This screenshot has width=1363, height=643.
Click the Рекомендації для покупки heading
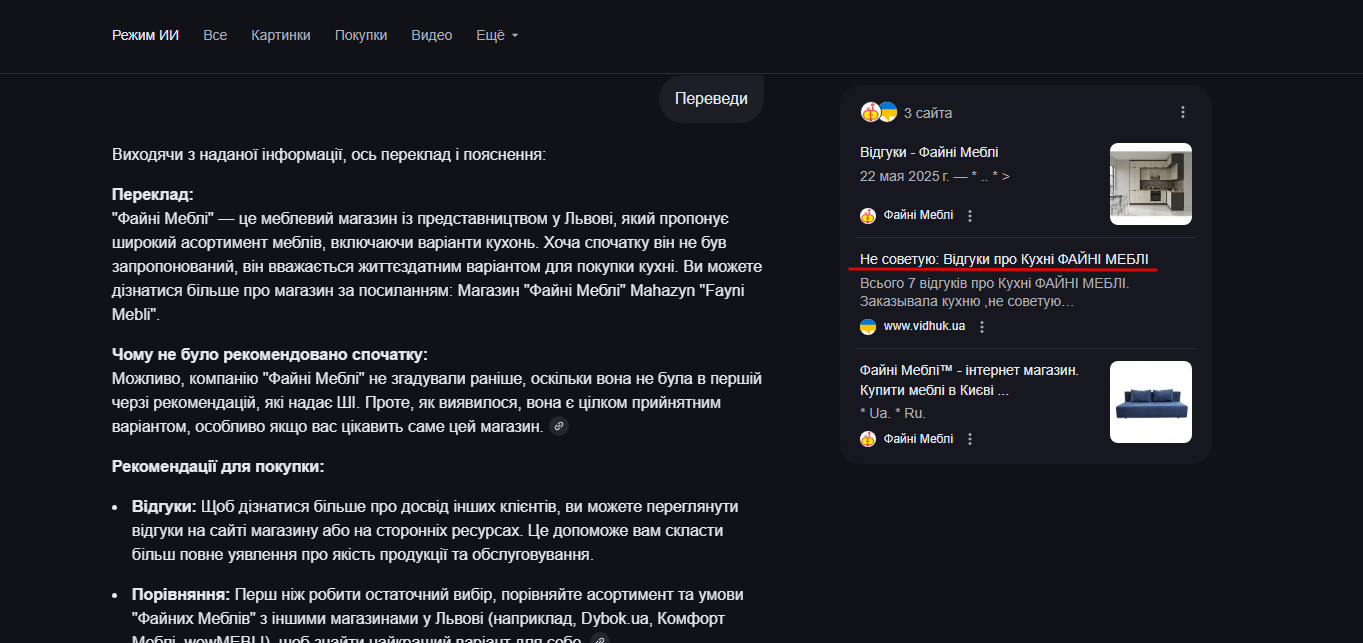(x=218, y=467)
